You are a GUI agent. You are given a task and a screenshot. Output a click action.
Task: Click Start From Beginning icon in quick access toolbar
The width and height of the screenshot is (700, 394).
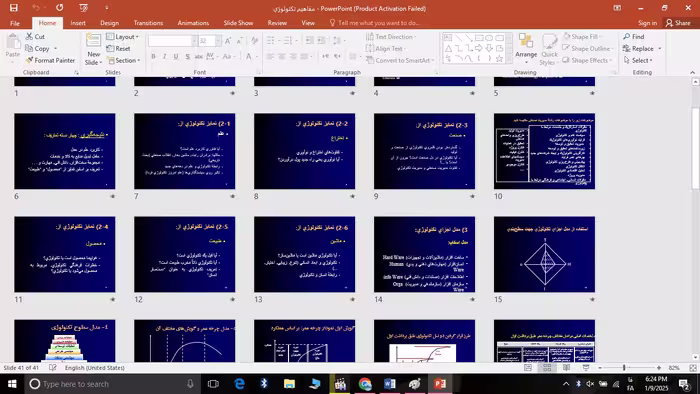coord(83,8)
